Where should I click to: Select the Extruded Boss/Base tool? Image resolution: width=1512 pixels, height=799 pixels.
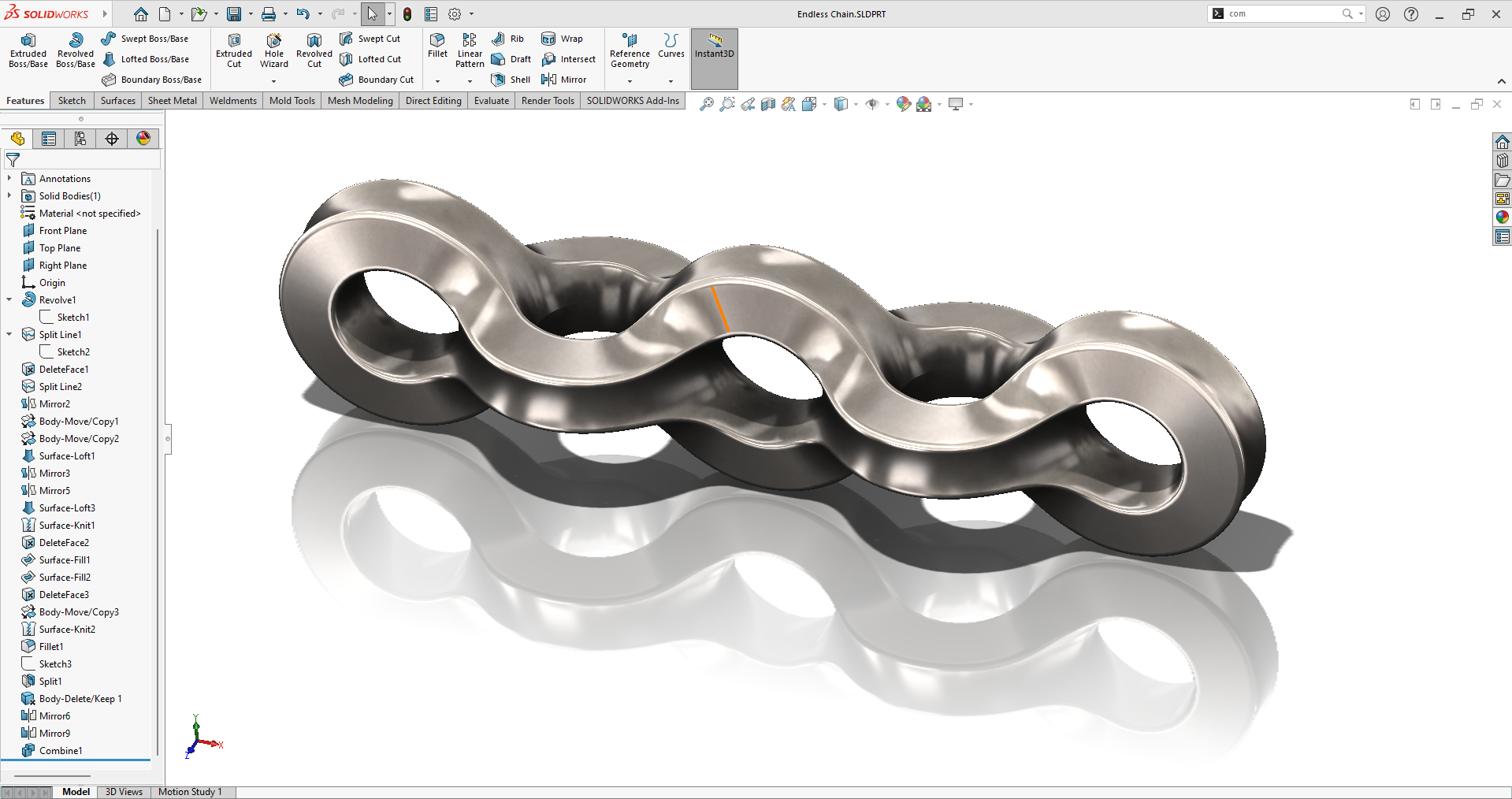coord(28,50)
